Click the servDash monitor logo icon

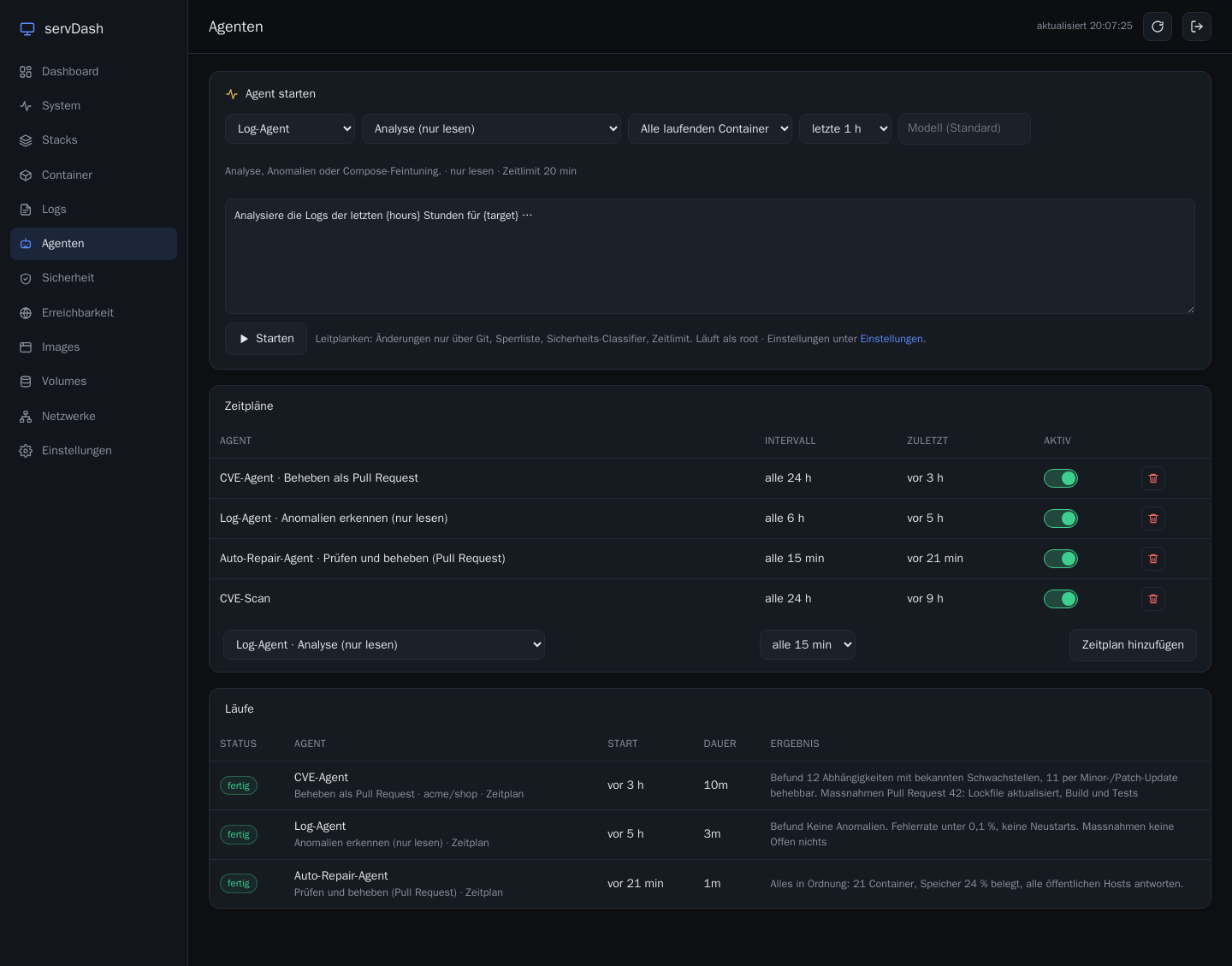[x=27, y=29]
